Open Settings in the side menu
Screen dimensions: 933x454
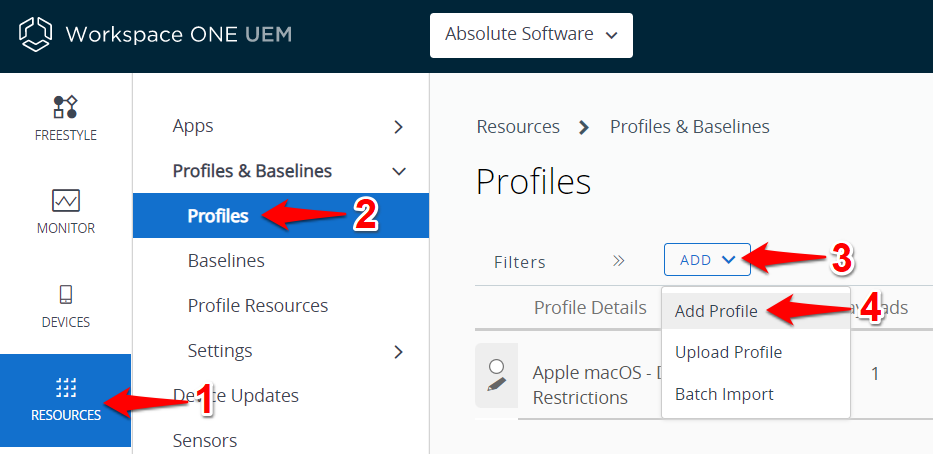220,350
